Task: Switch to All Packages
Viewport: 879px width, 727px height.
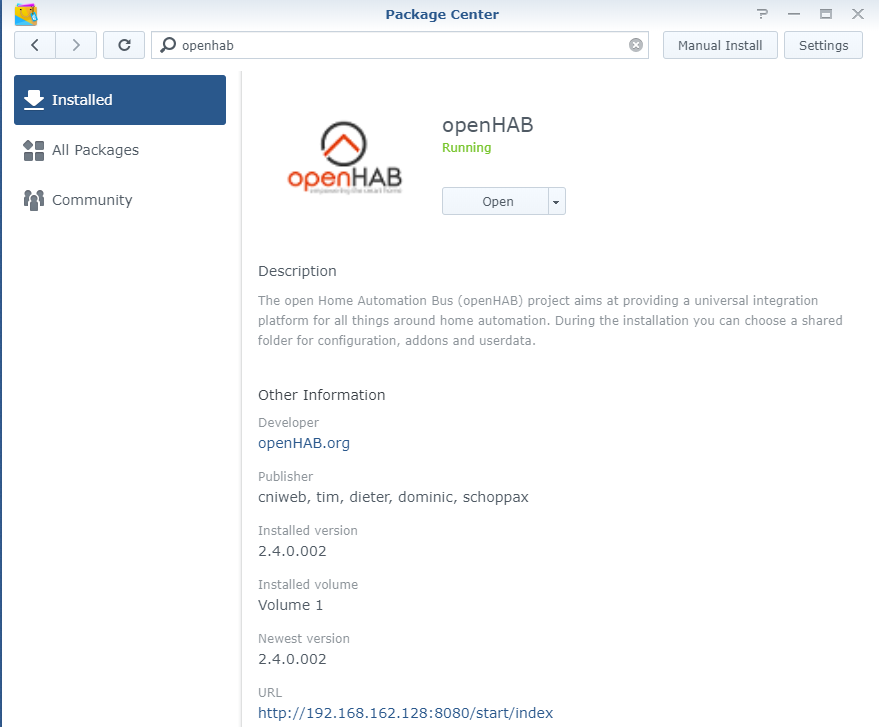Action: point(120,150)
